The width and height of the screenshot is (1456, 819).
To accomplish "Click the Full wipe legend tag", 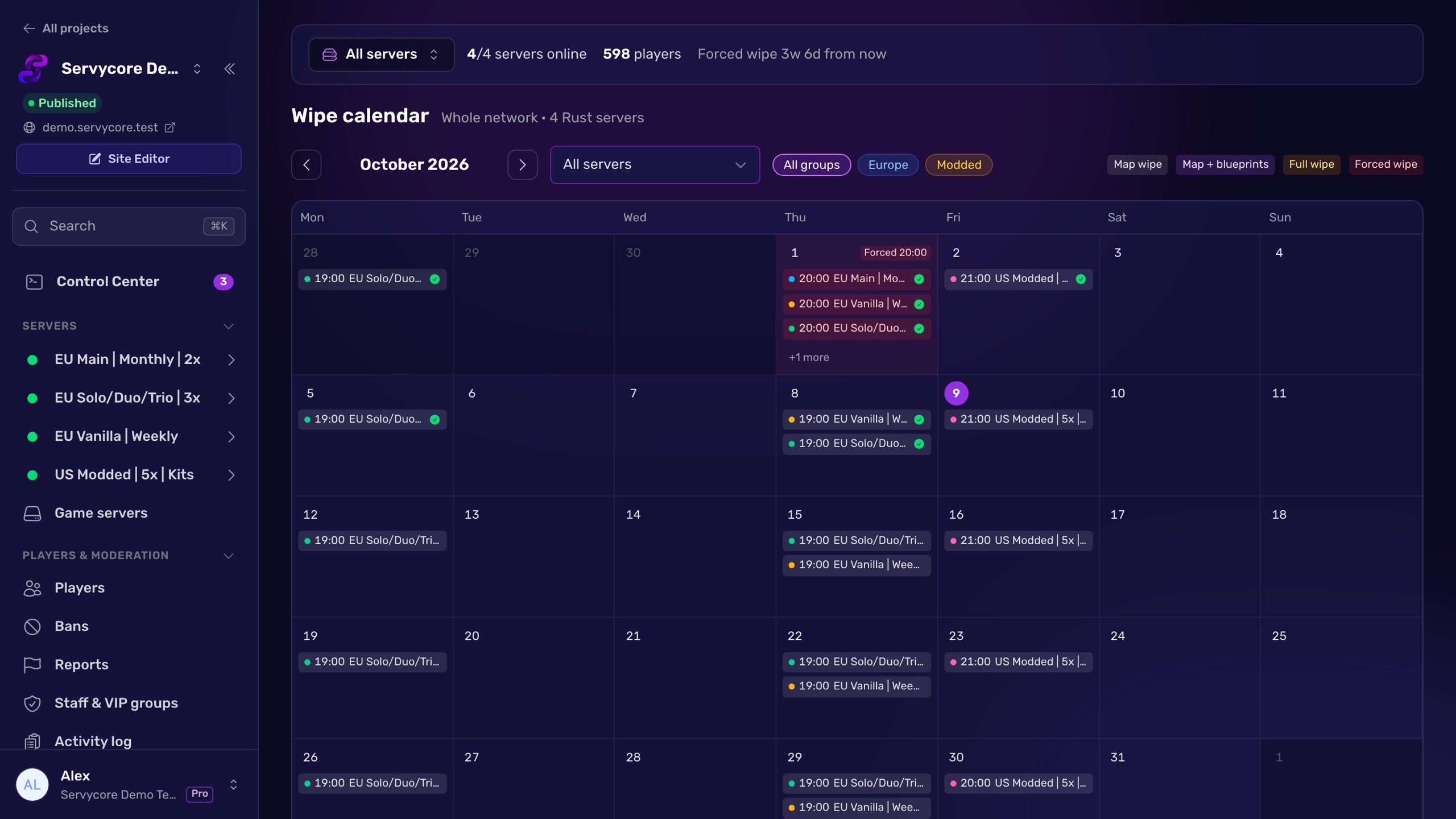I will point(1312,164).
